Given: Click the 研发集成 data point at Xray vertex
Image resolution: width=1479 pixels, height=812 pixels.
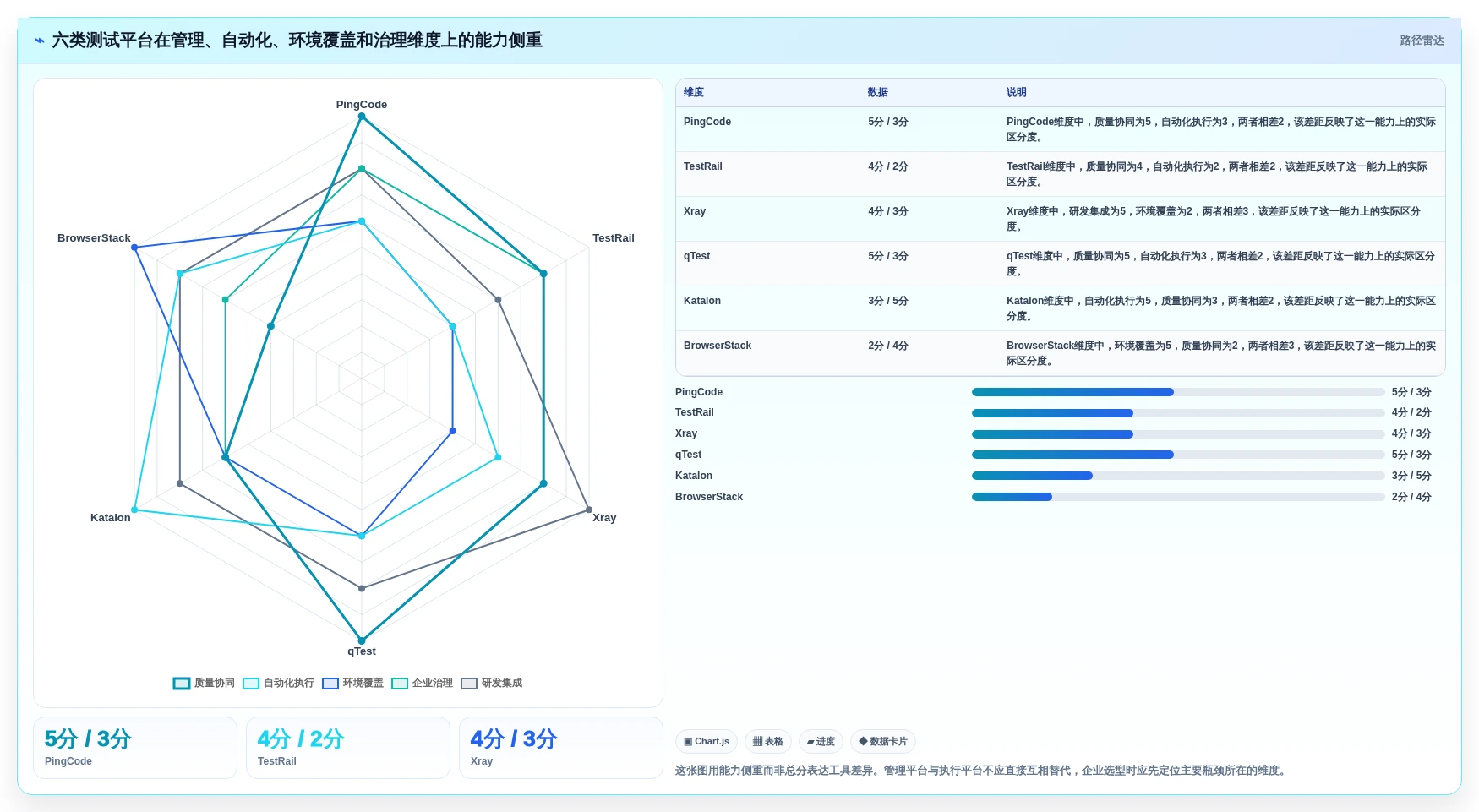Looking at the screenshot, I should point(589,510).
